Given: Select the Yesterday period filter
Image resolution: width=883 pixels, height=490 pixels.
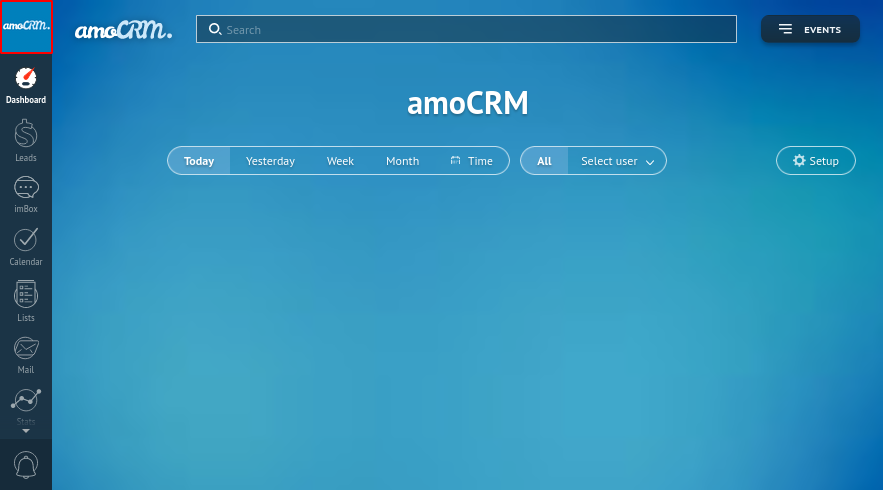Looking at the screenshot, I should [270, 161].
